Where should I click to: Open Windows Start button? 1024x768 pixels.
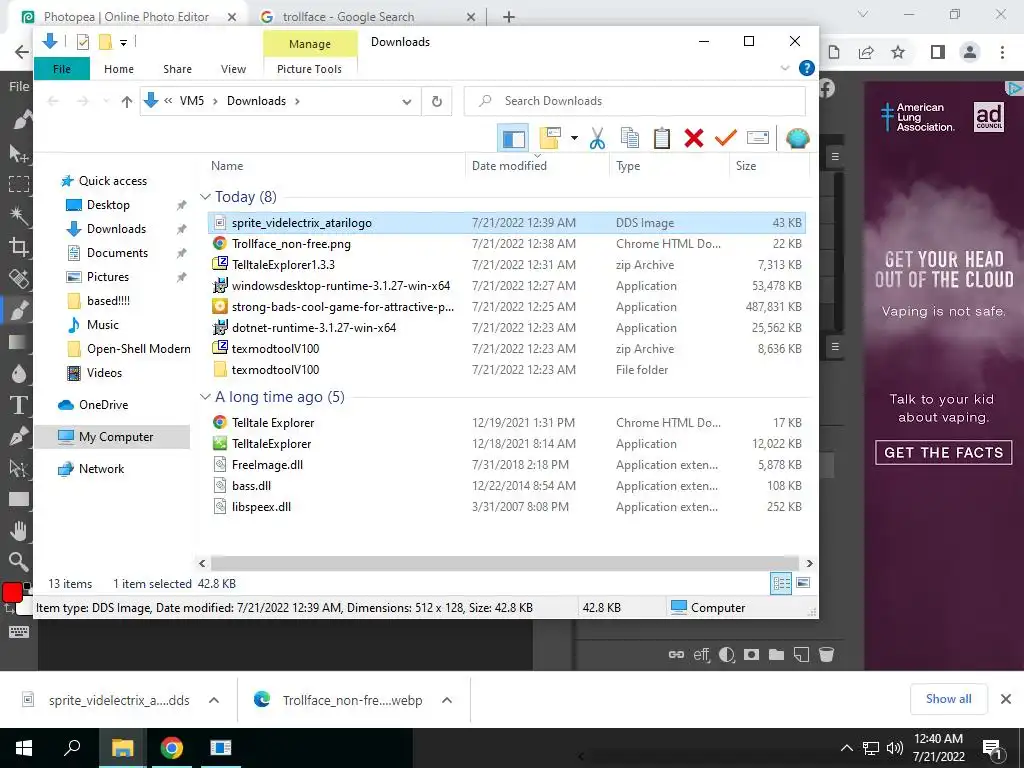point(24,748)
